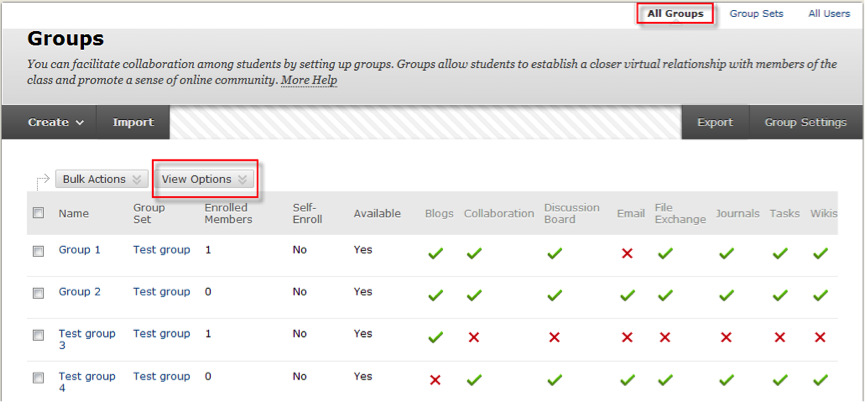Tick the checkbox for Group 1
Image resolution: width=865 pixels, height=402 pixels.
[x=38, y=251]
